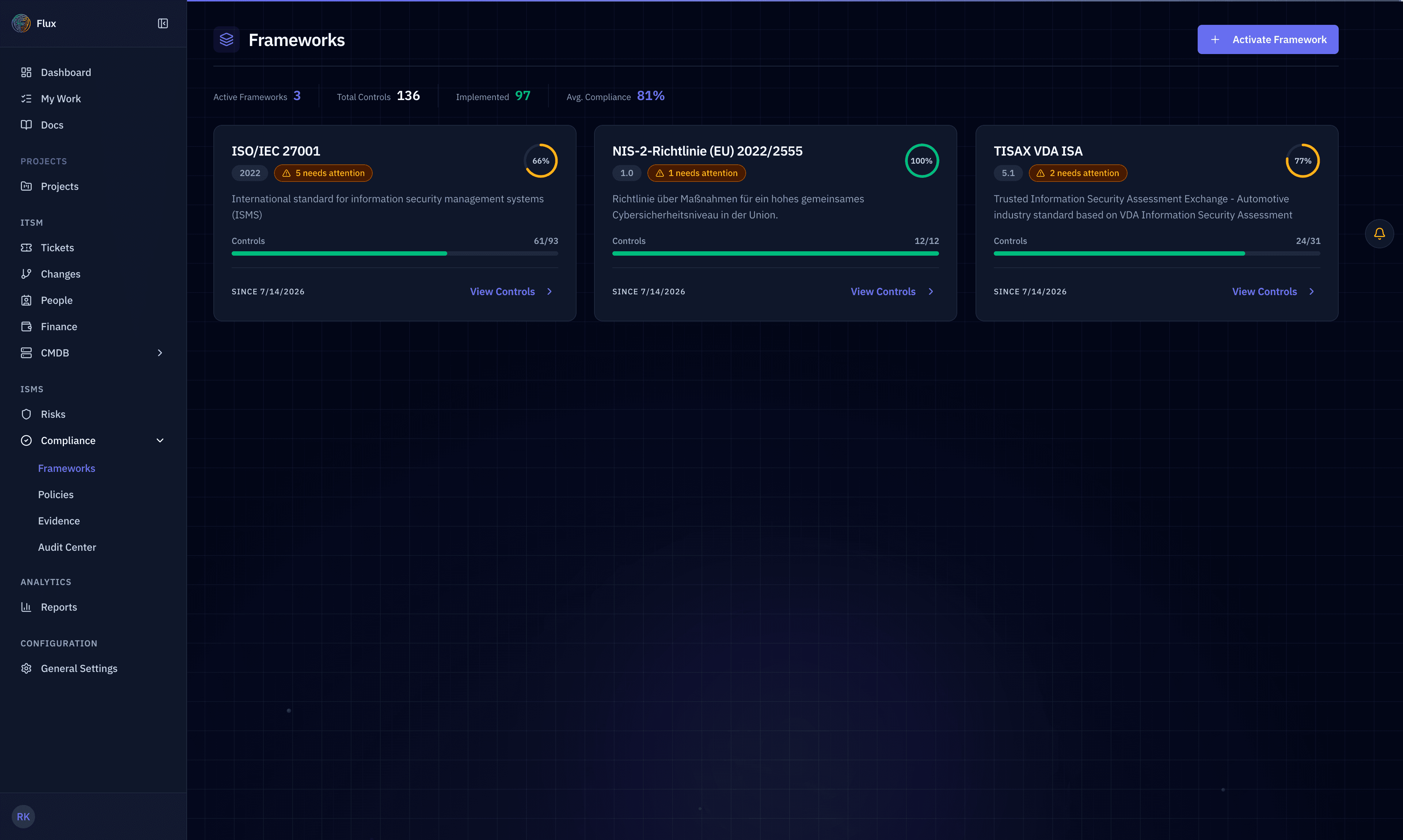Viewport: 1403px width, 840px height.
Task: Collapse the Compliance section chevron
Action: coord(160,440)
